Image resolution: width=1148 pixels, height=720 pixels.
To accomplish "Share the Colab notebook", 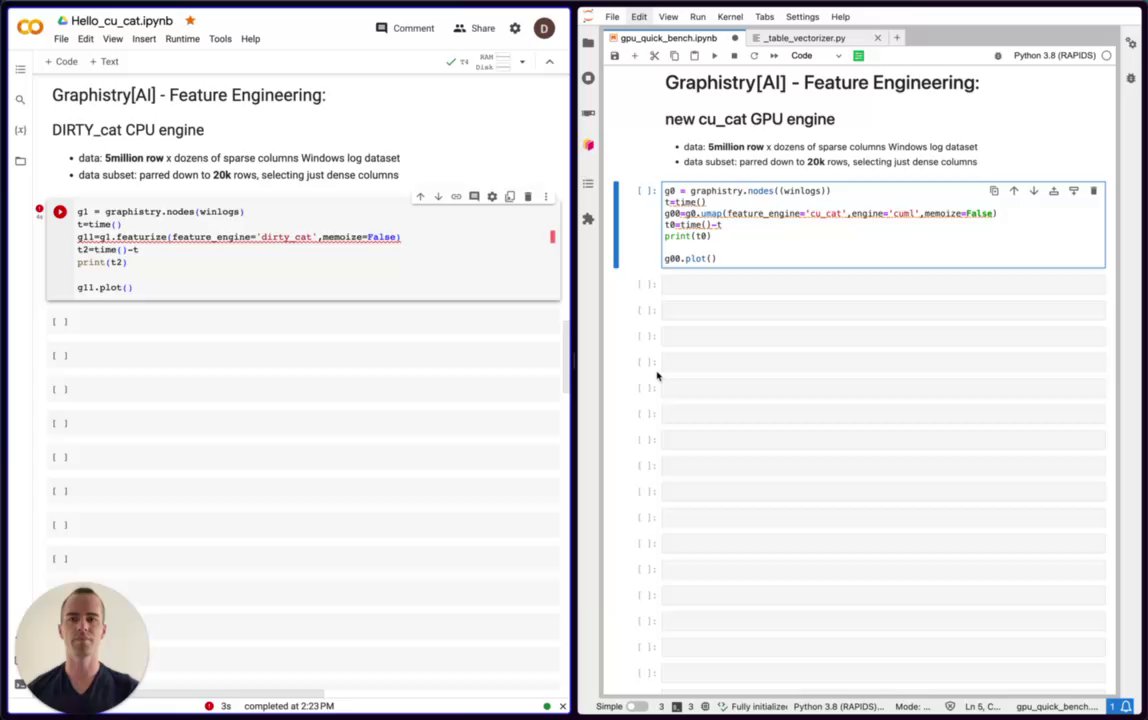I will (x=474, y=28).
